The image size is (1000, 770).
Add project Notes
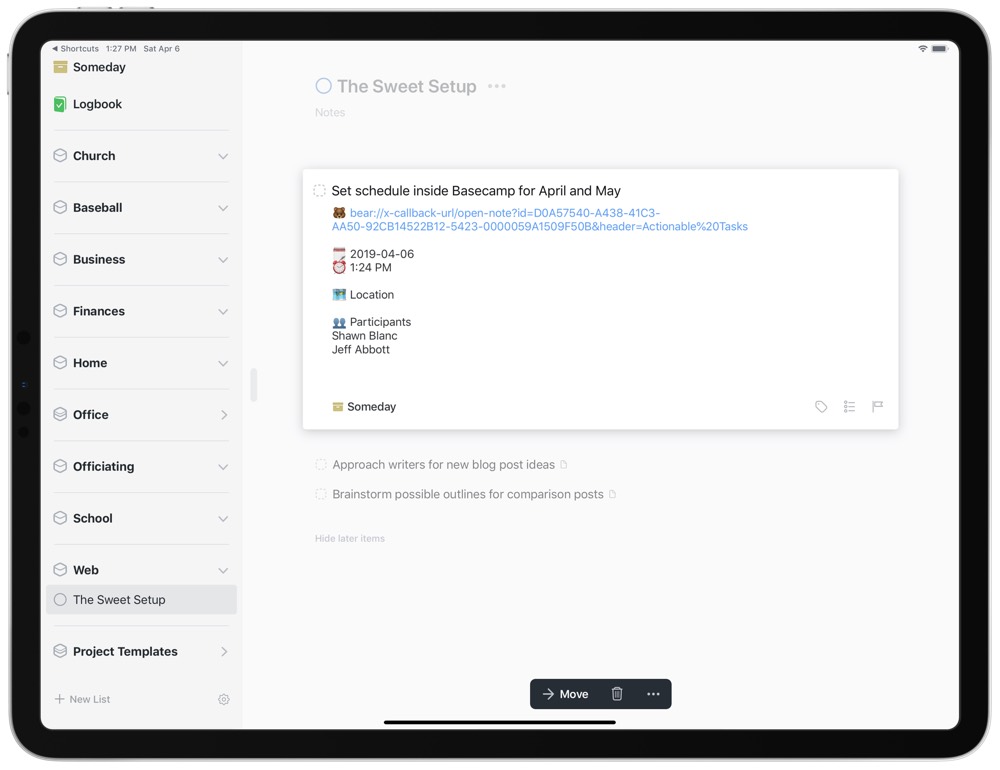coord(330,112)
